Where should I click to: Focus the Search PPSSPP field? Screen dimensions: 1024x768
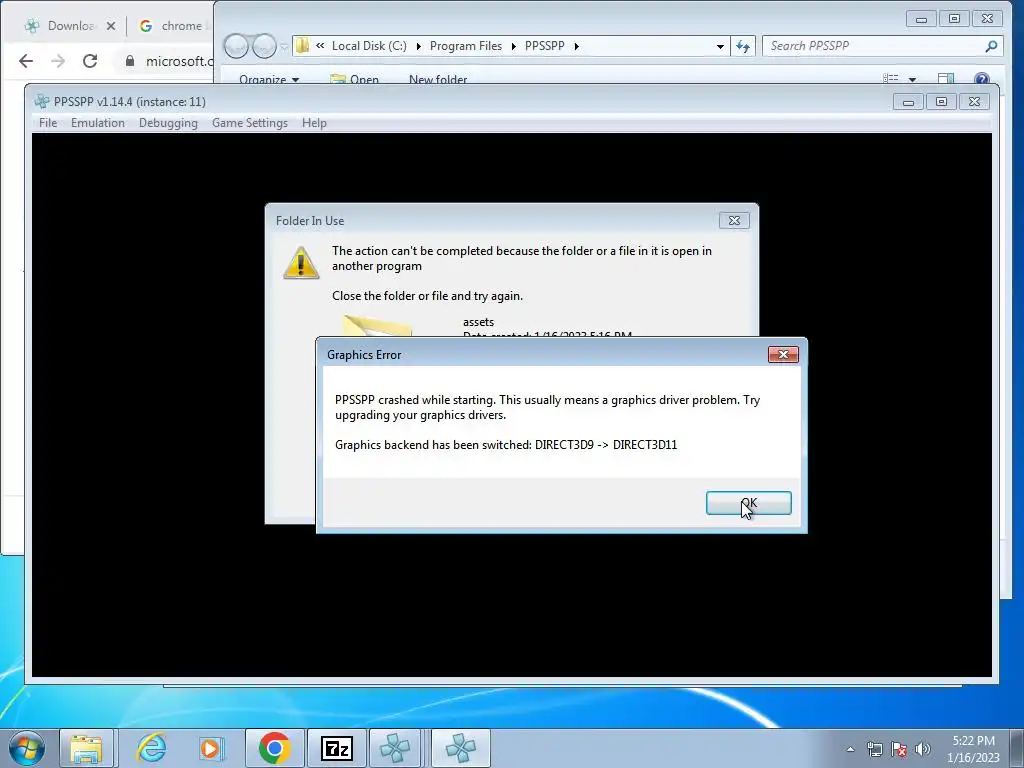(875, 46)
